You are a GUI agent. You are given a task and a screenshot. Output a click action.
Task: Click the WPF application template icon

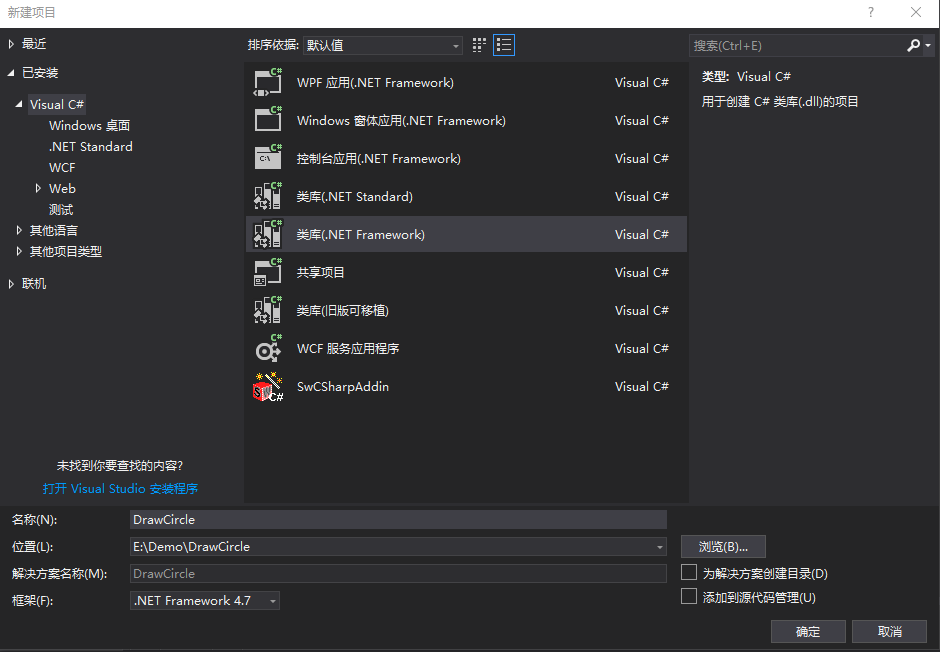click(x=267, y=83)
